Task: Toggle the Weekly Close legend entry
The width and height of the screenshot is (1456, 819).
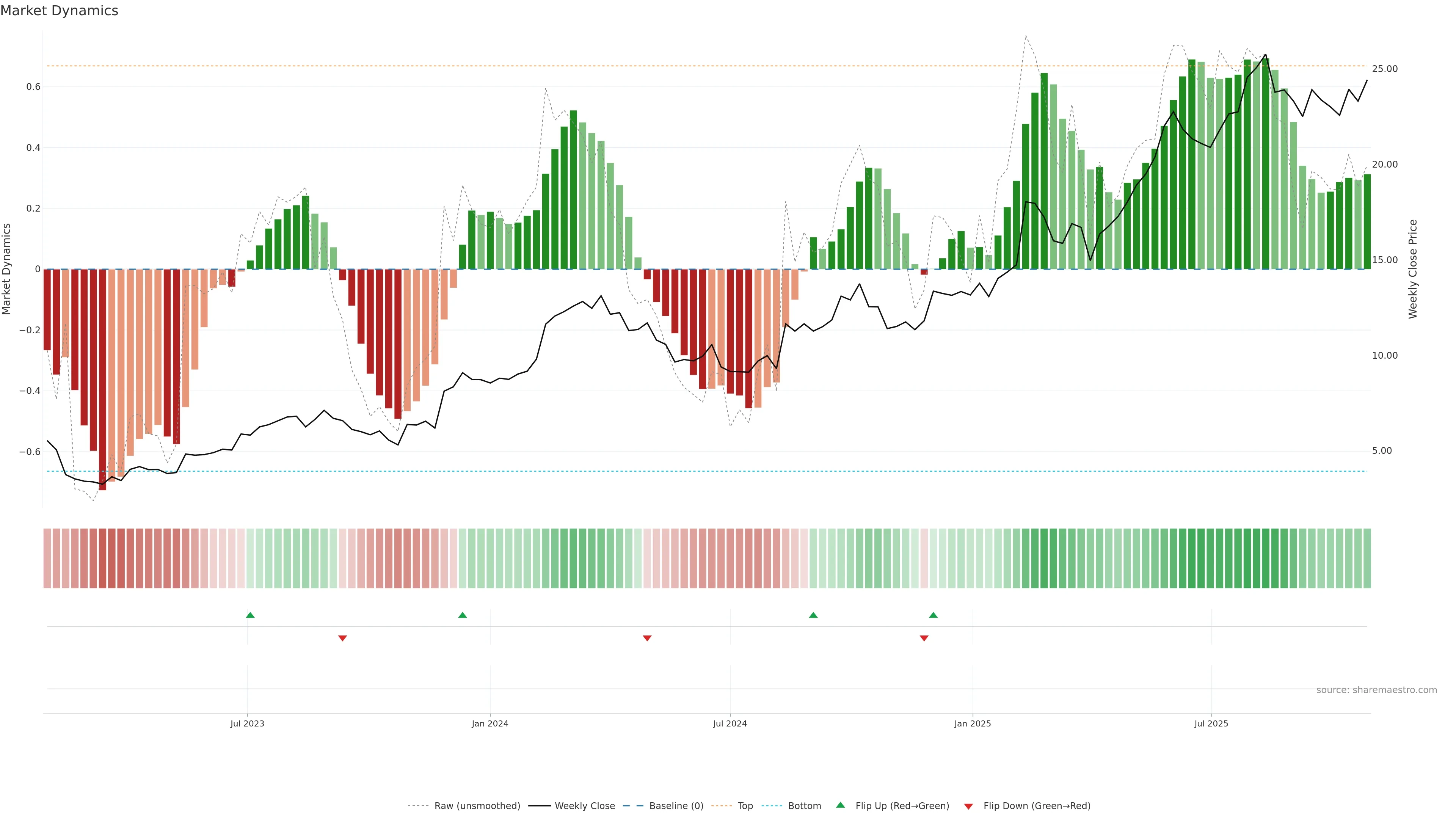Action: (584, 806)
